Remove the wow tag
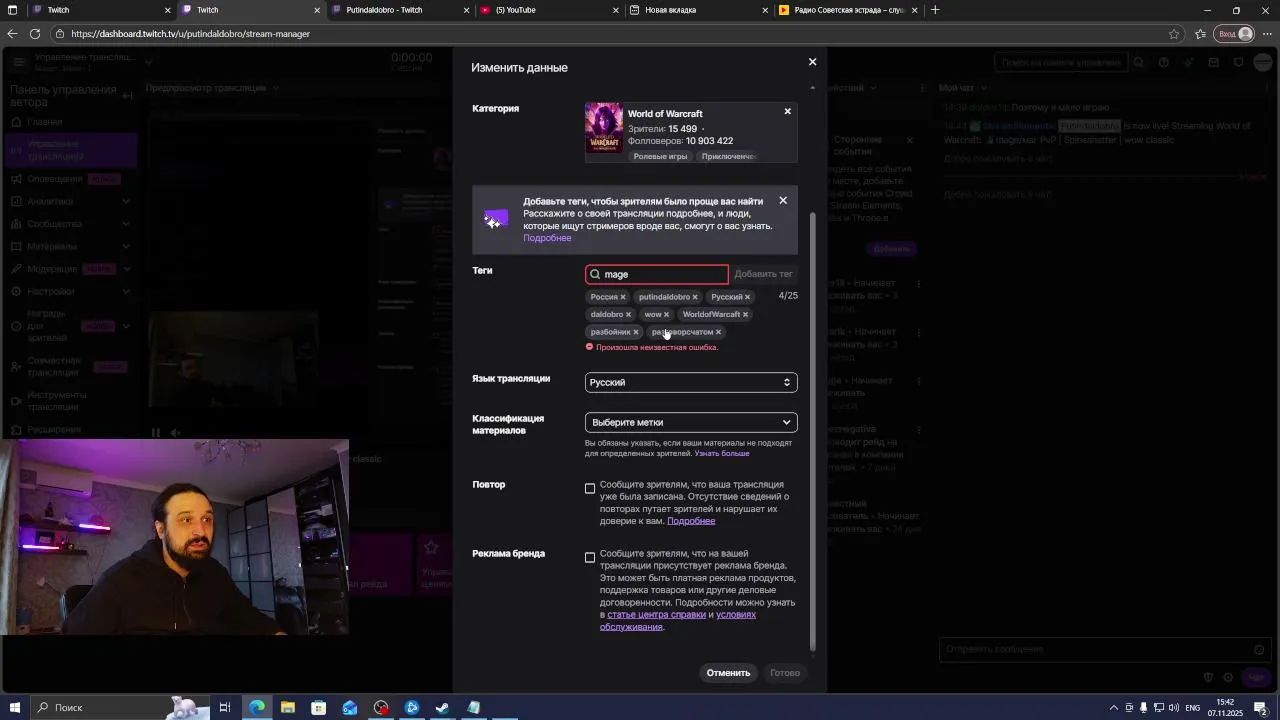 tap(666, 315)
